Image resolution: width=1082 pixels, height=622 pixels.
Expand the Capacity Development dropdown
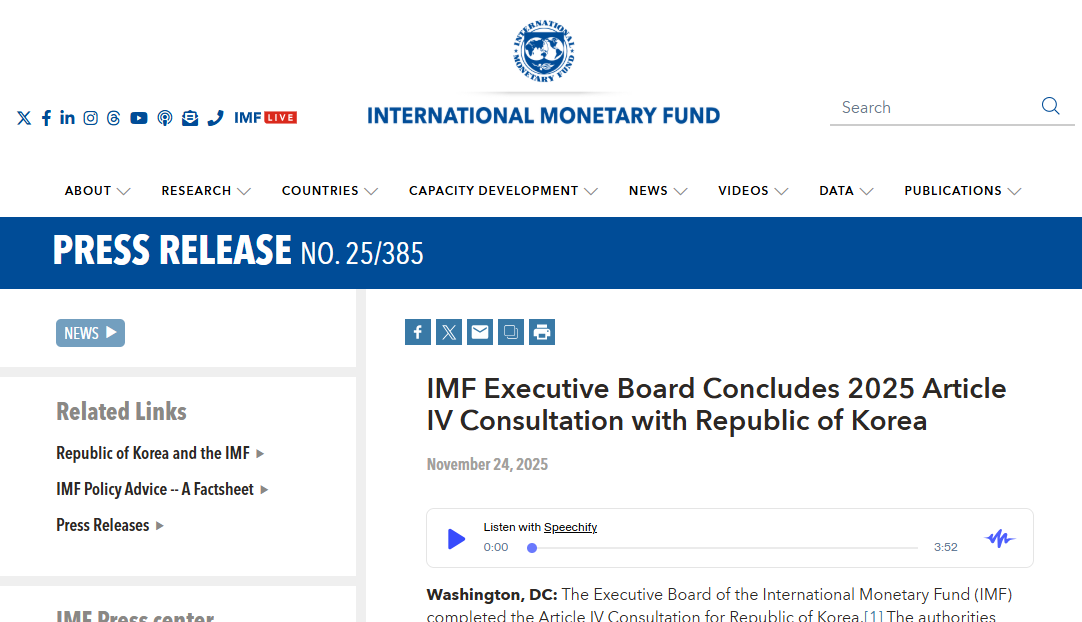[502, 191]
